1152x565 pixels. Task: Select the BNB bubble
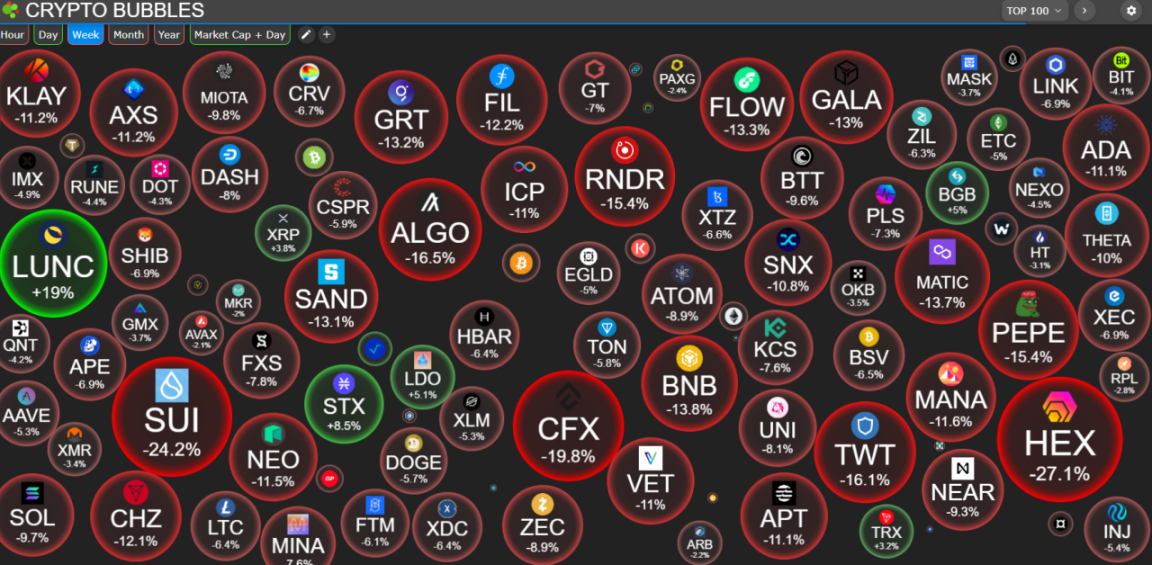pos(689,384)
